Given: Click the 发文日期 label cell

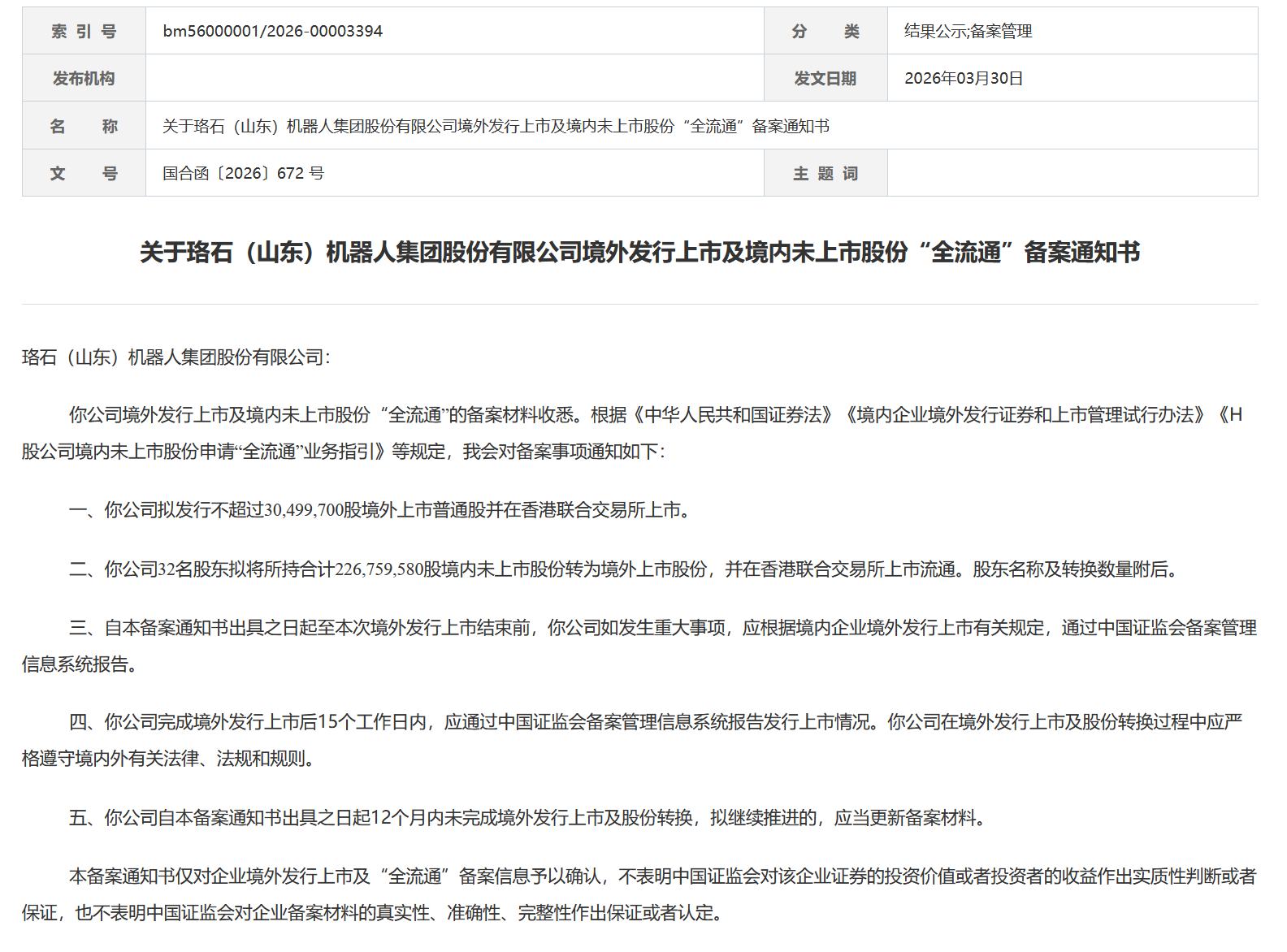Looking at the screenshot, I should pos(825,78).
